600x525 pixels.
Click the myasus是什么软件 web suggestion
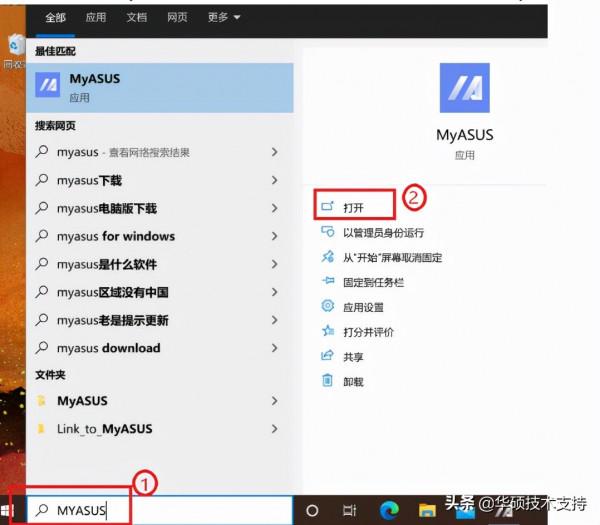tap(107, 264)
